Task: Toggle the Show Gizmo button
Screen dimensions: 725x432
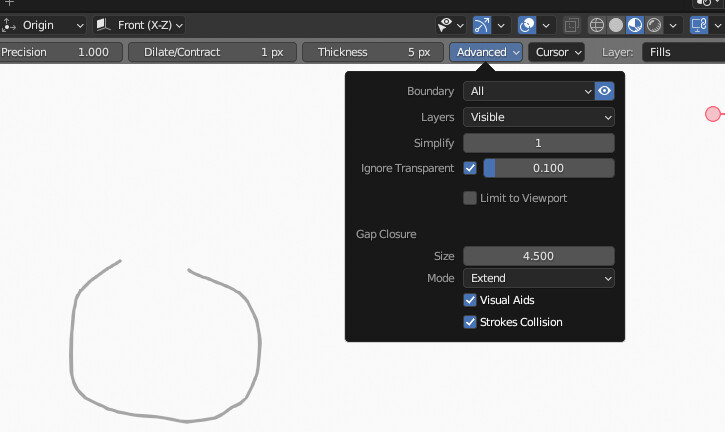Action: [x=482, y=25]
